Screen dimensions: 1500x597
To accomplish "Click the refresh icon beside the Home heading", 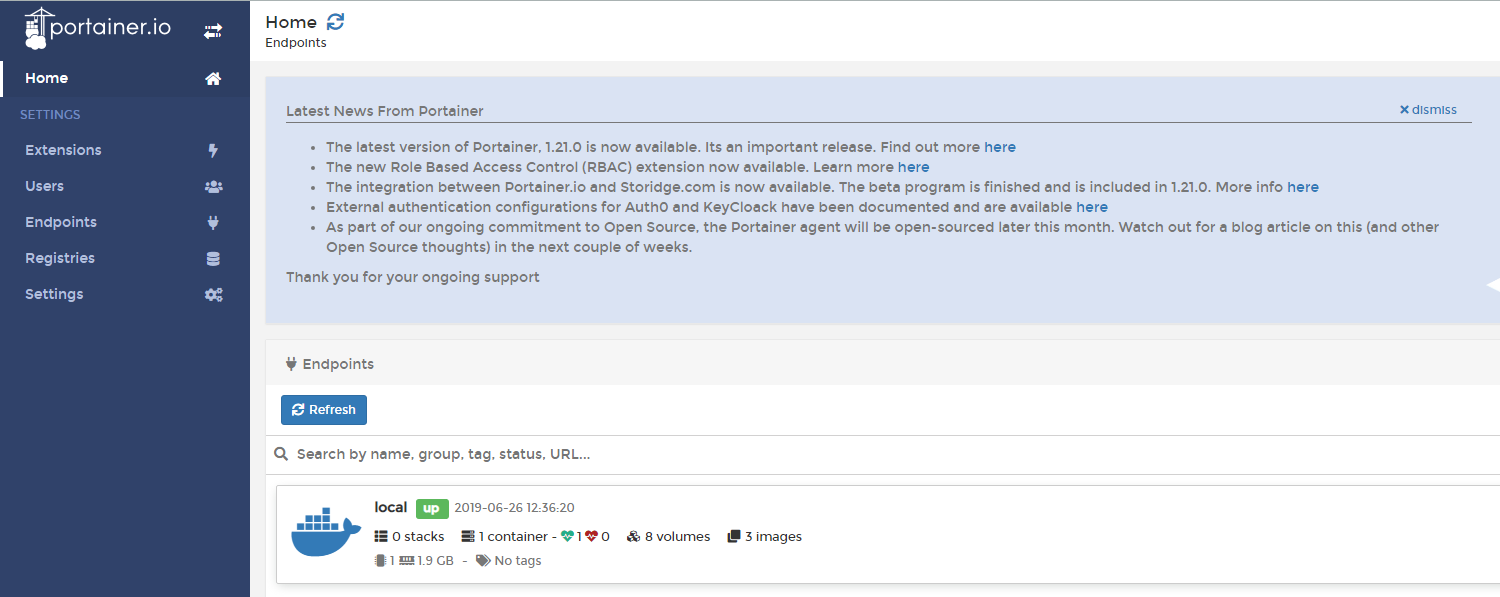I will (334, 20).
